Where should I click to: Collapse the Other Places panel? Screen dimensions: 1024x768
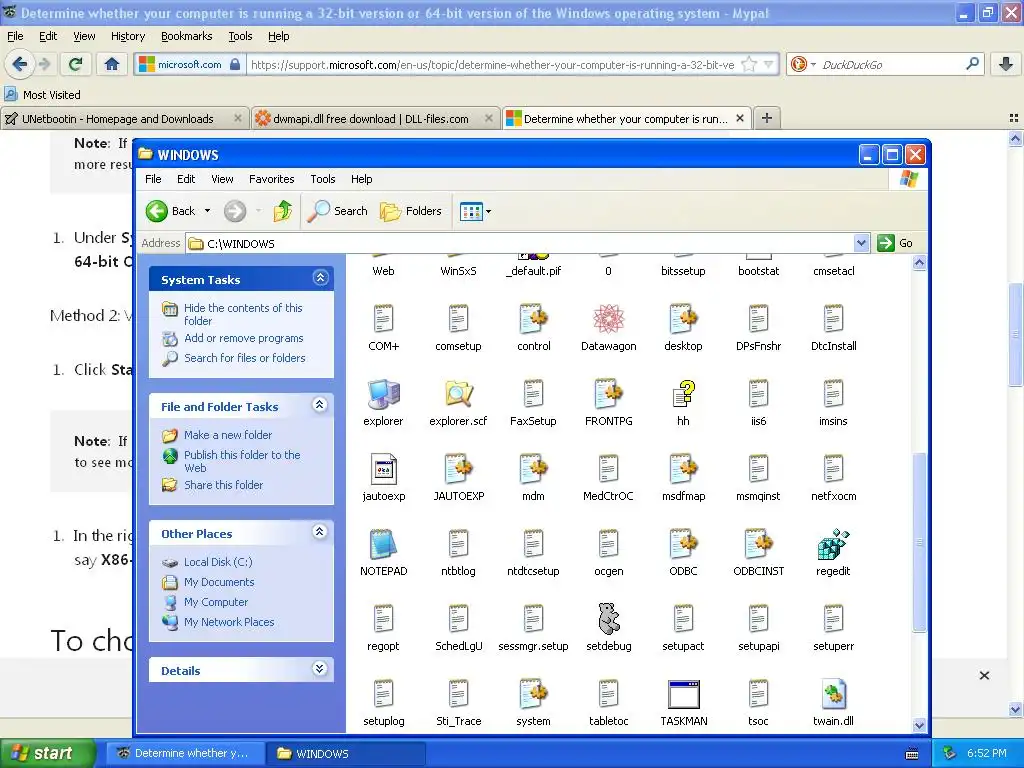[319, 532]
